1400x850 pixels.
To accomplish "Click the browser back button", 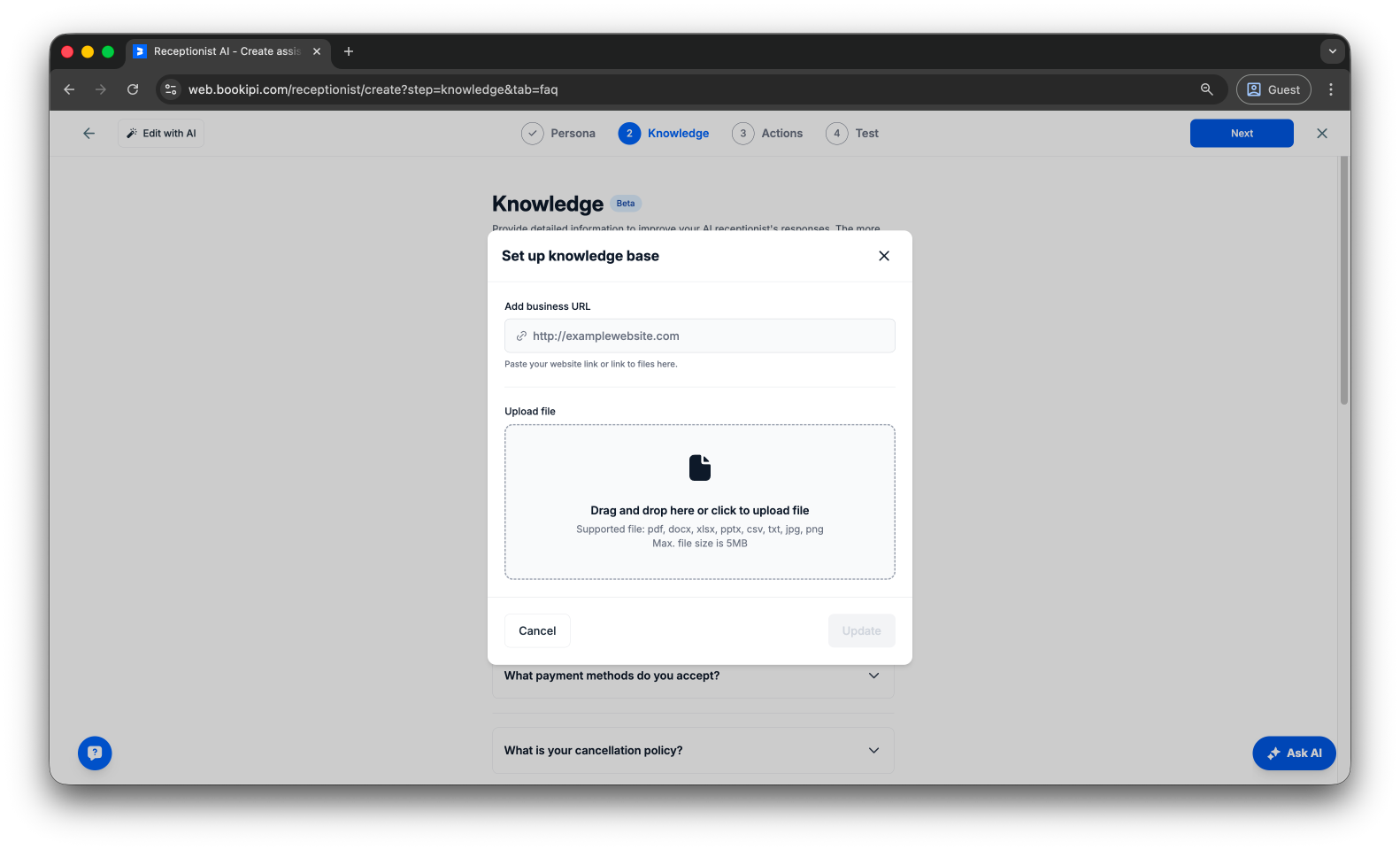I will pos(69,89).
